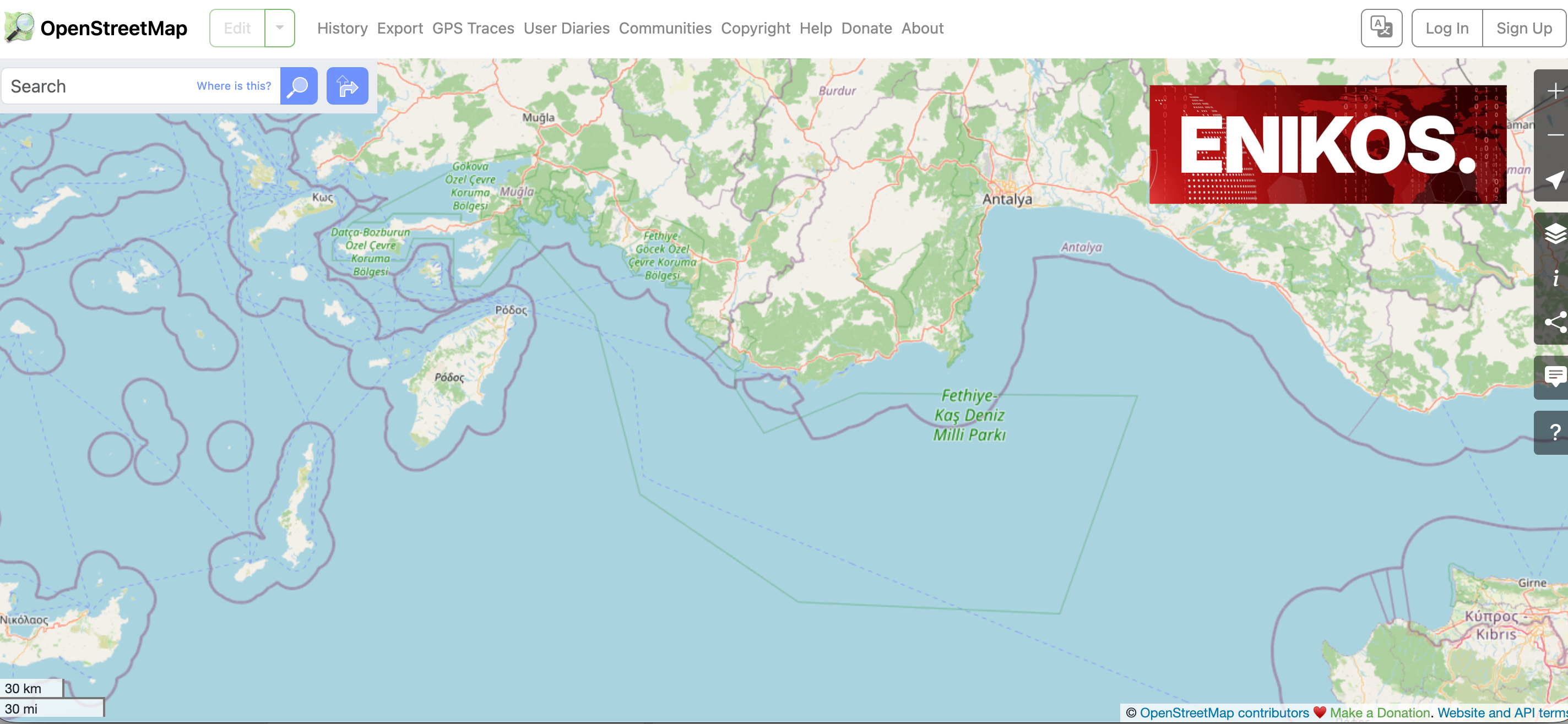This screenshot has width=1568, height=724.
Task: Open the map key info panel
Action: [x=1555, y=278]
